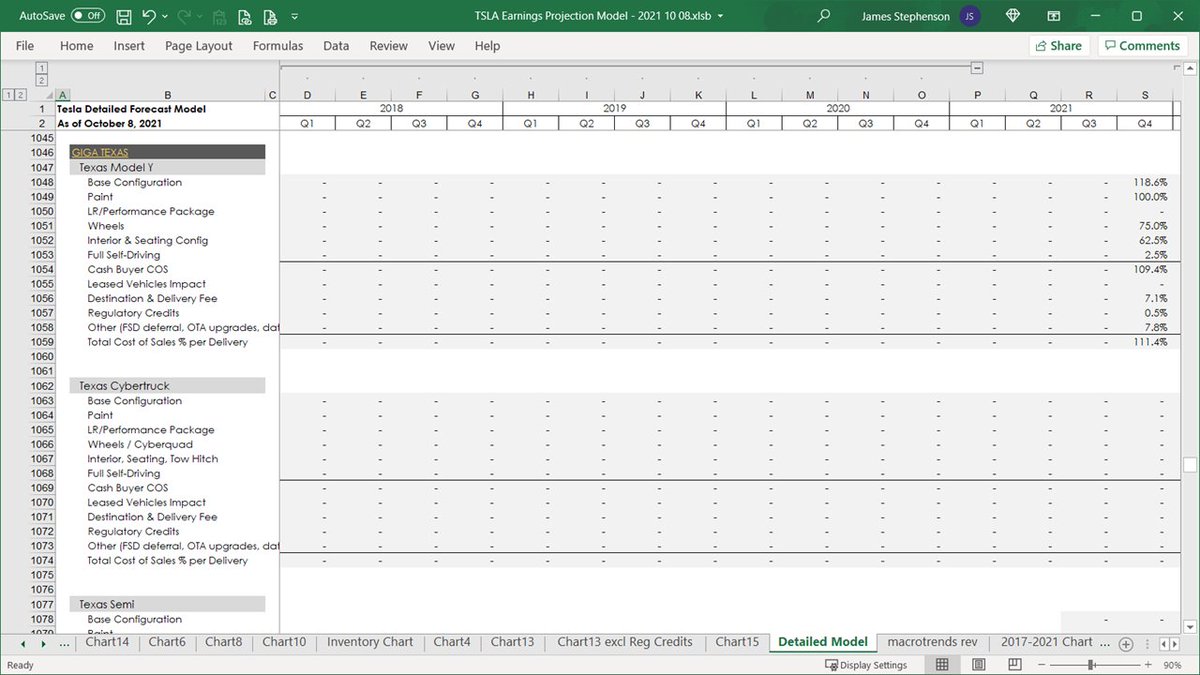
Task: Switch to the Home ribbon tab
Action: pyautogui.click(x=77, y=46)
